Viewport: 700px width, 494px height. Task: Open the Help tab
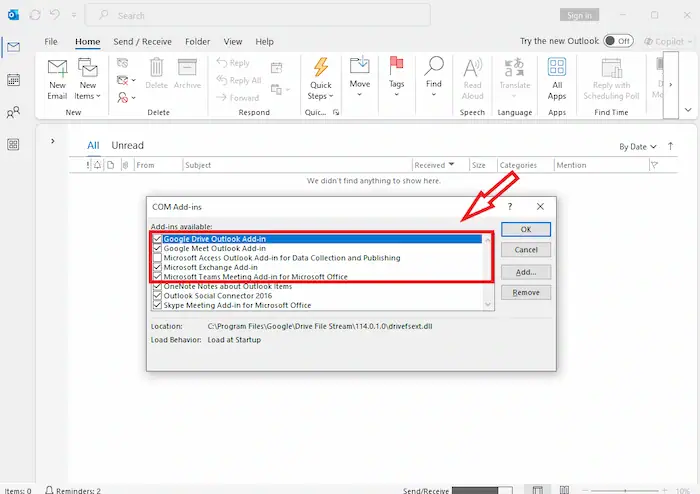264,42
